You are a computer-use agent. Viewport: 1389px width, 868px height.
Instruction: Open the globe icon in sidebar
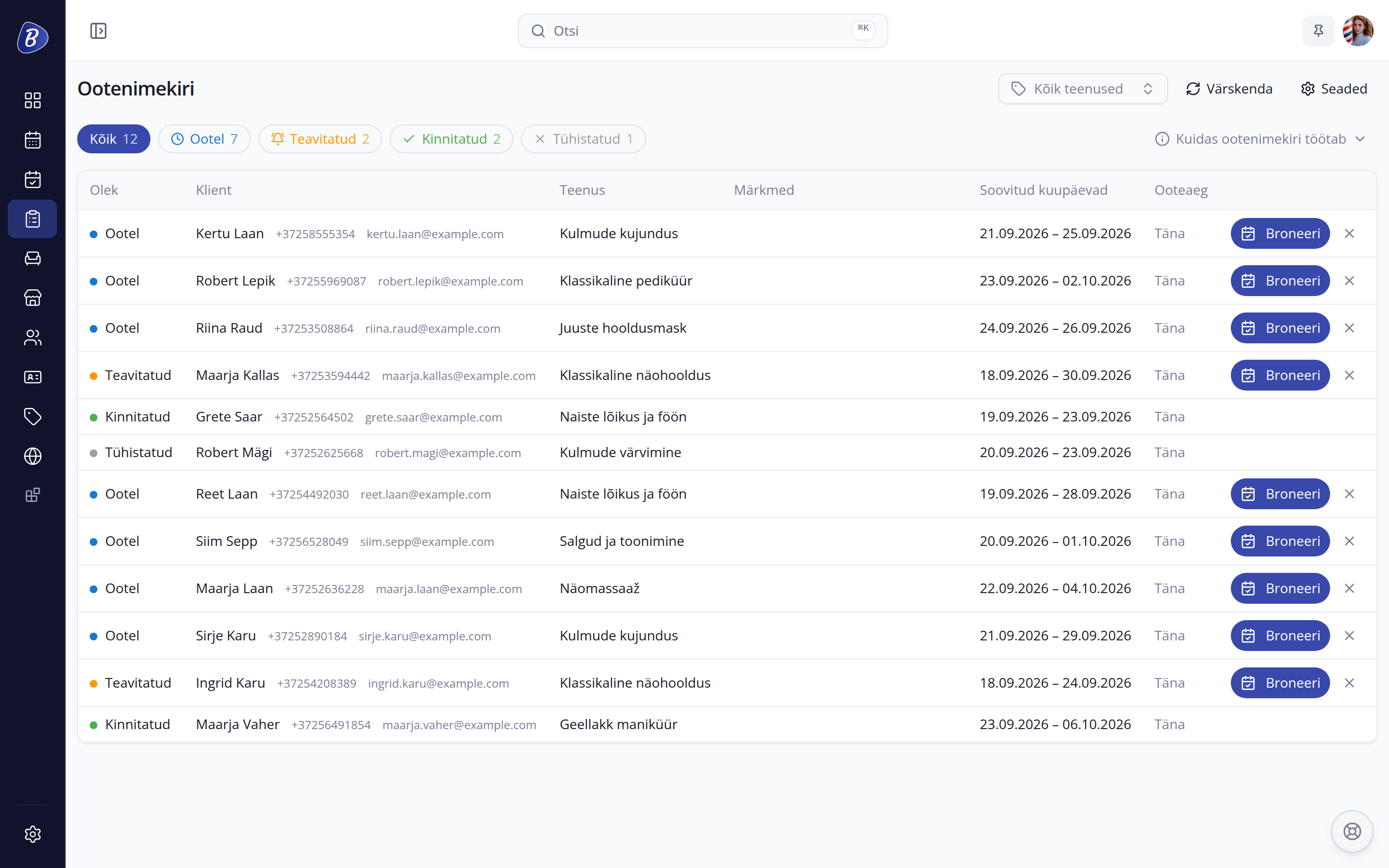(33, 456)
